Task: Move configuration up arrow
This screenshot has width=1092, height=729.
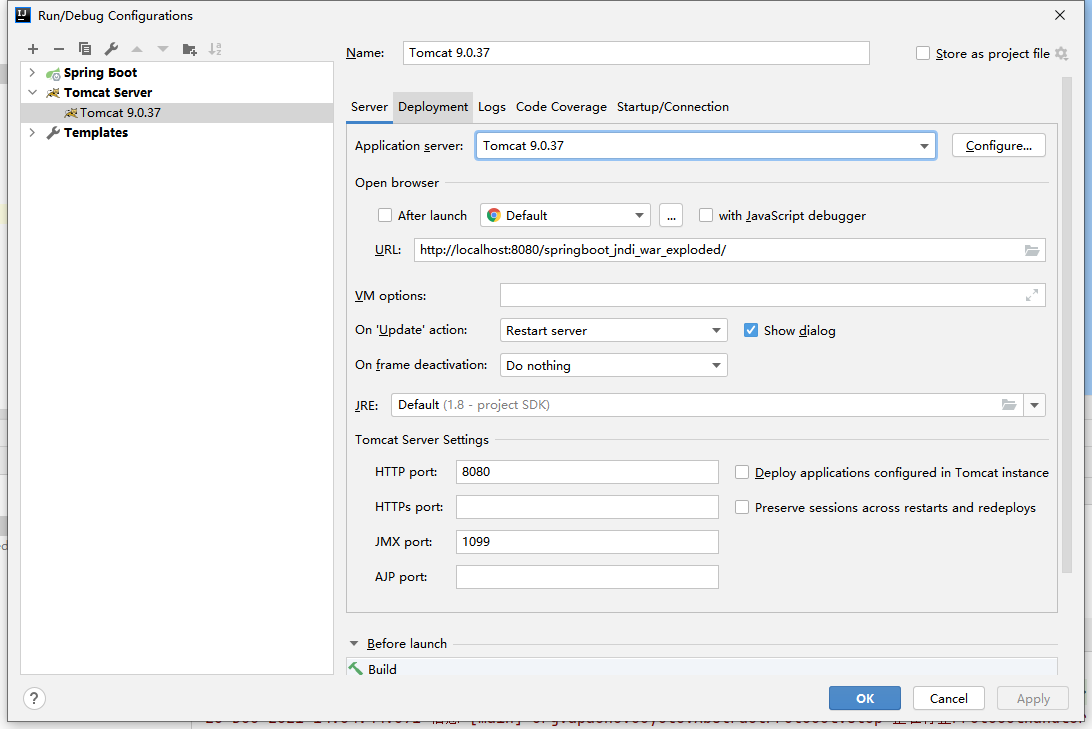Action: click(137, 49)
